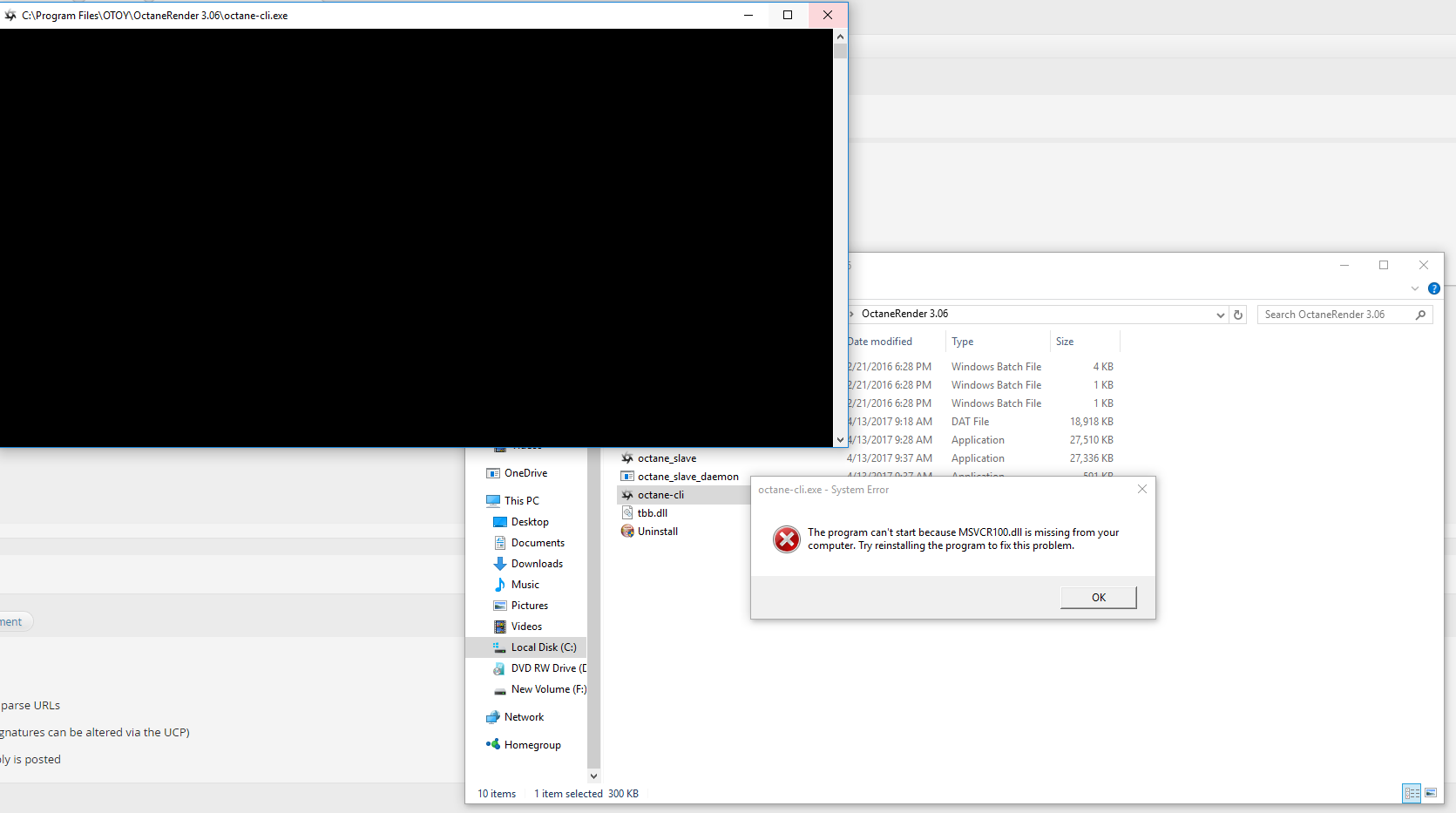Screen dimensions: 1456x813
Task: Click the '1 item selected 300 KB' status
Action: pyautogui.click(x=586, y=794)
